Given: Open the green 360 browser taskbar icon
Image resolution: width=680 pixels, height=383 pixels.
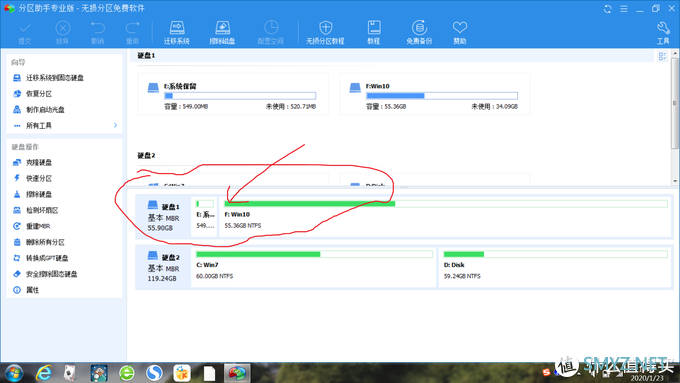Looking at the screenshot, I should pyautogui.click(x=127, y=373).
